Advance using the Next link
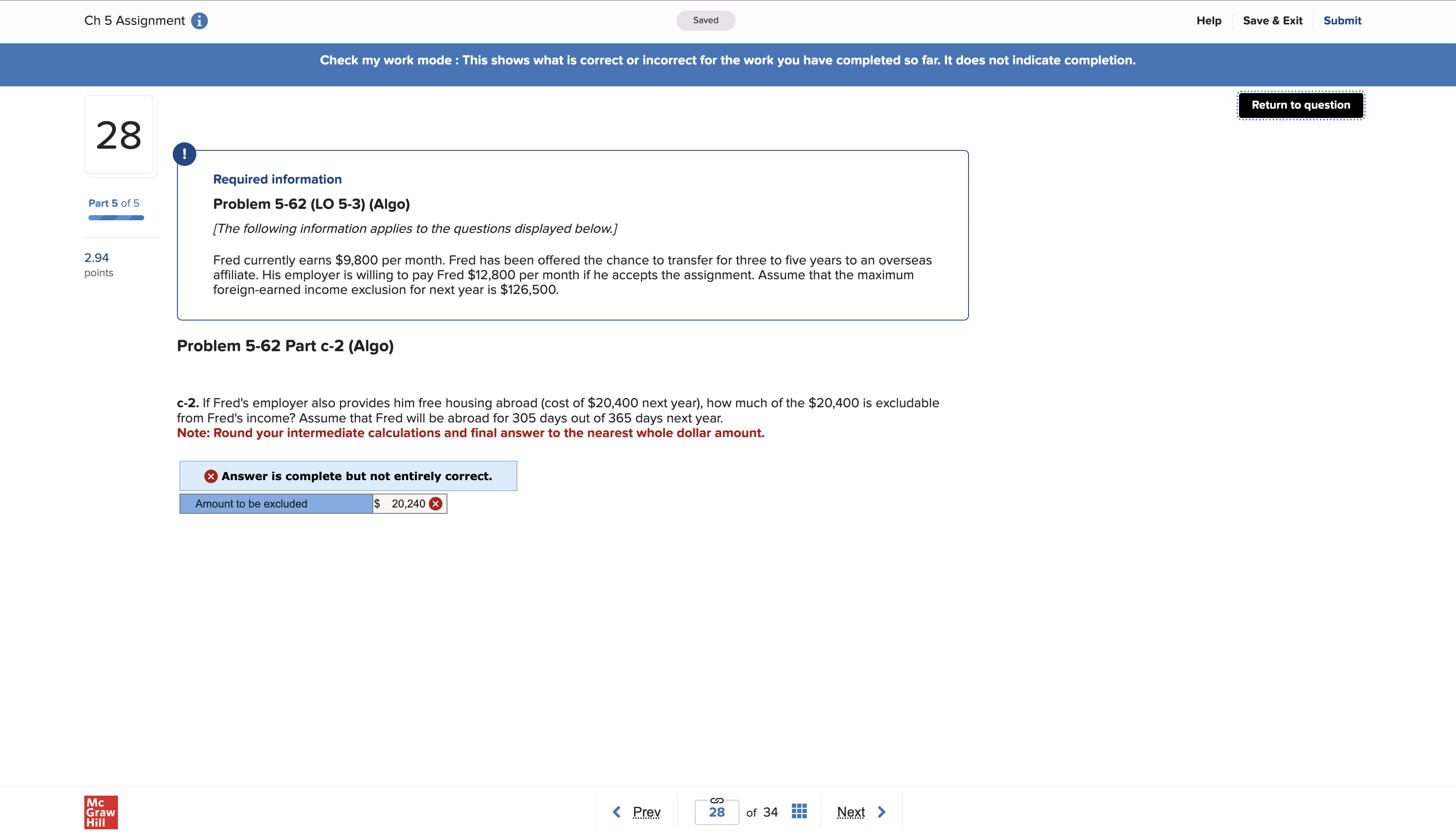This screenshot has width=1456, height=836. point(851,811)
